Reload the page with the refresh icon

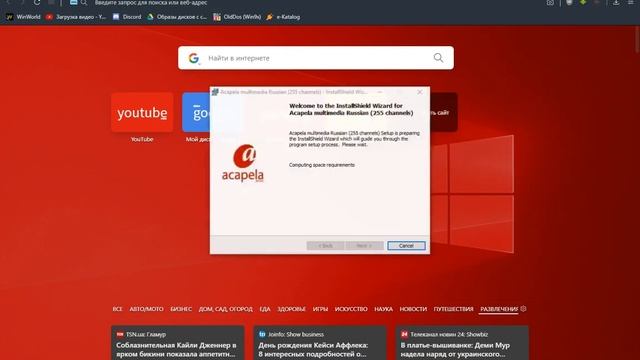coord(37,2)
